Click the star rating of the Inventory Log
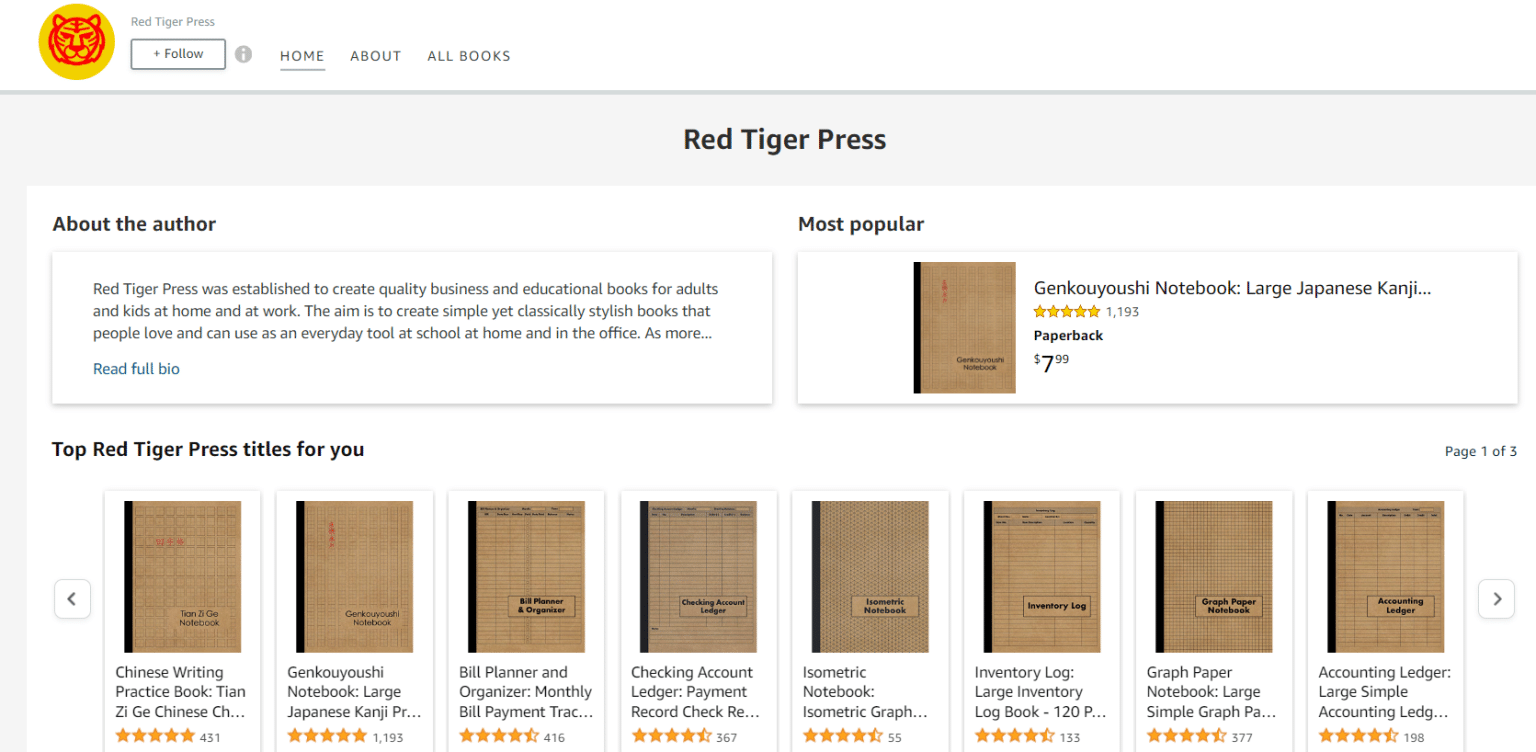Image resolution: width=1536 pixels, height=752 pixels. click(x=1013, y=736)
